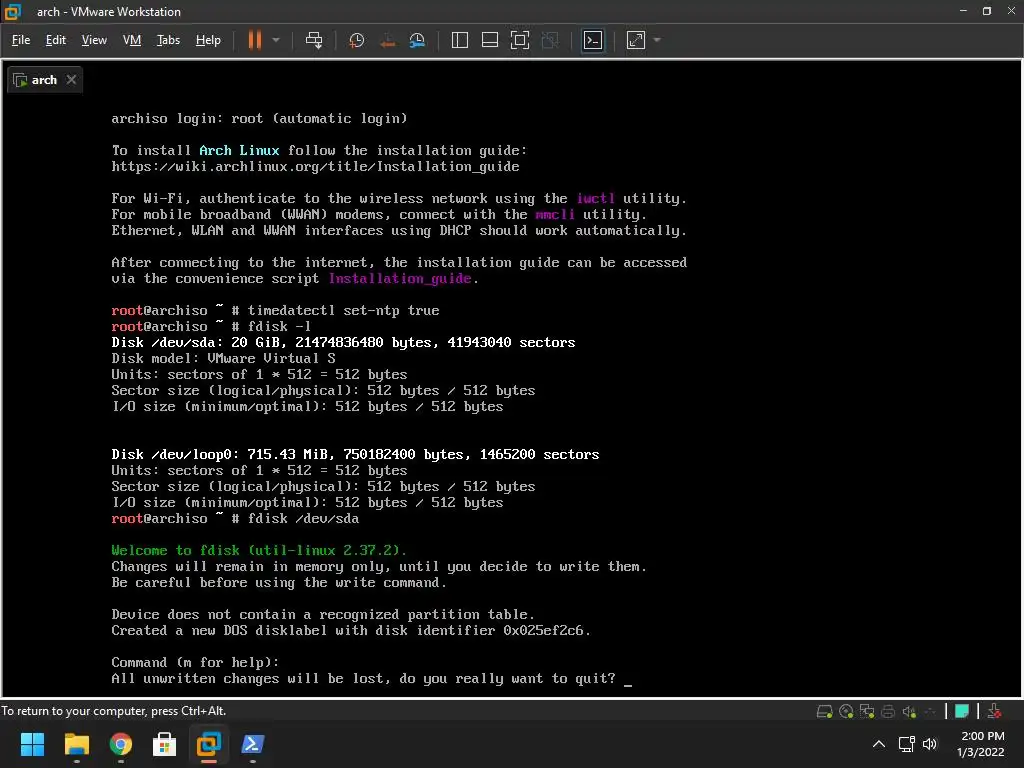The width and height of the screenshot is (1024, 768).
Task: Toggle the console view icon
Action: pyautogui.click(x=593, y=40)
